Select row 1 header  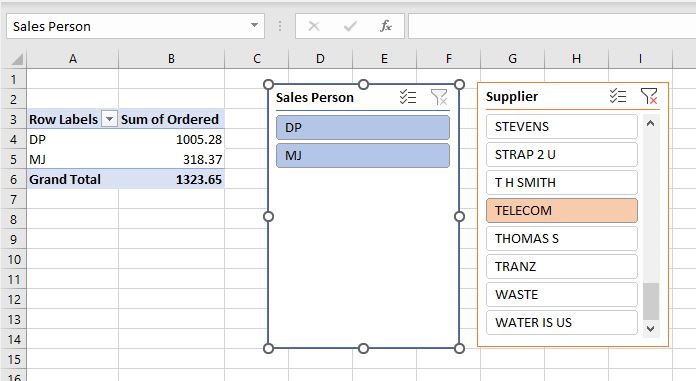pyautogui.click(x=13, y=79)
